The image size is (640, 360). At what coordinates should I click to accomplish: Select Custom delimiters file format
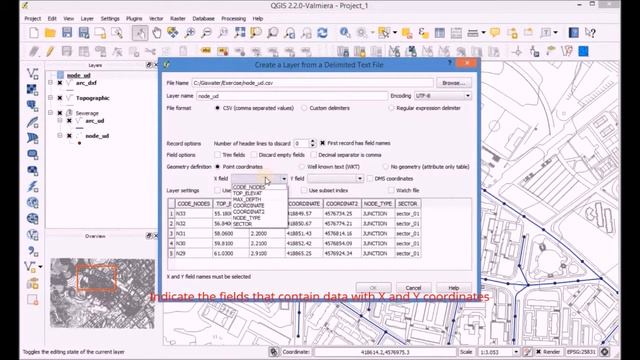pyautogui.click(x=304, y=108)
